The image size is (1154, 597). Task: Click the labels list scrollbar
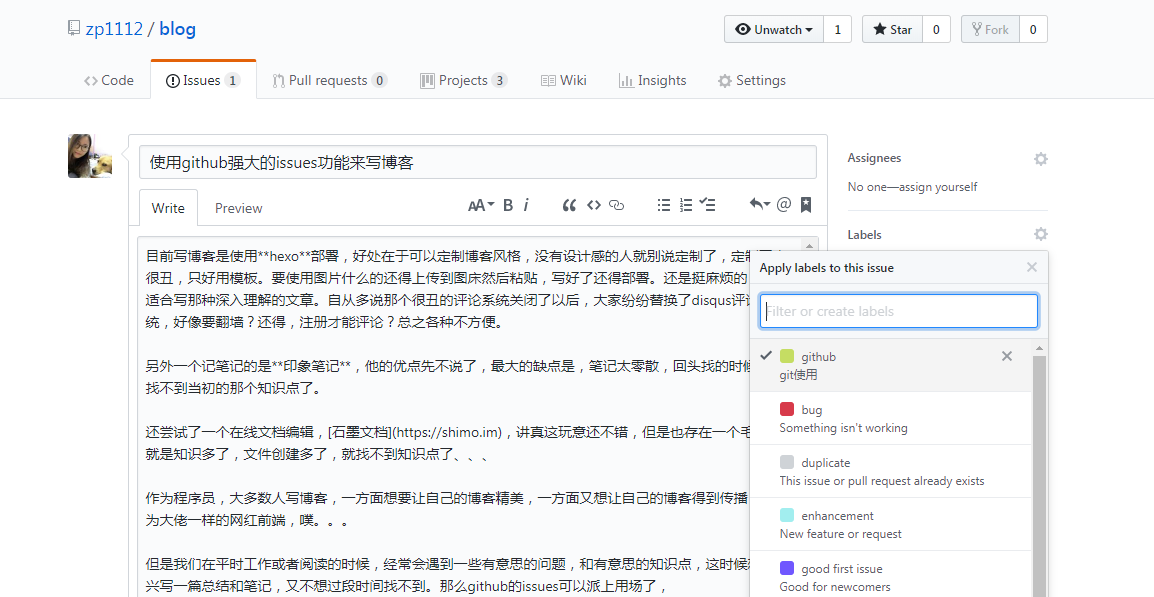pyautogui.click(x=1039, y=476)
